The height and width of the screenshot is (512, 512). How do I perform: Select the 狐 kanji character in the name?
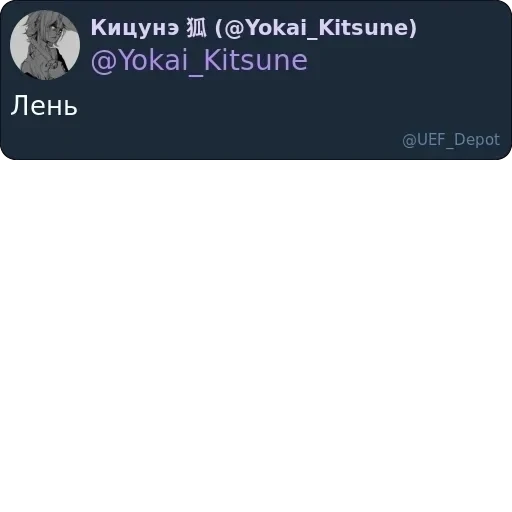point(196,27)
